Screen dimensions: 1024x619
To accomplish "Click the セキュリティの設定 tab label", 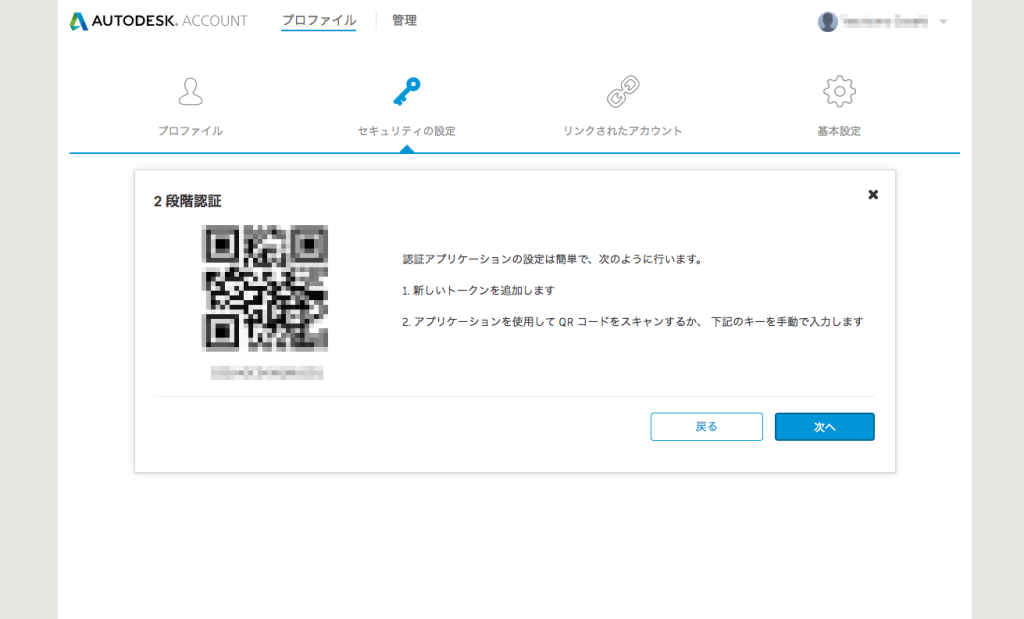I will pos(407,130).
